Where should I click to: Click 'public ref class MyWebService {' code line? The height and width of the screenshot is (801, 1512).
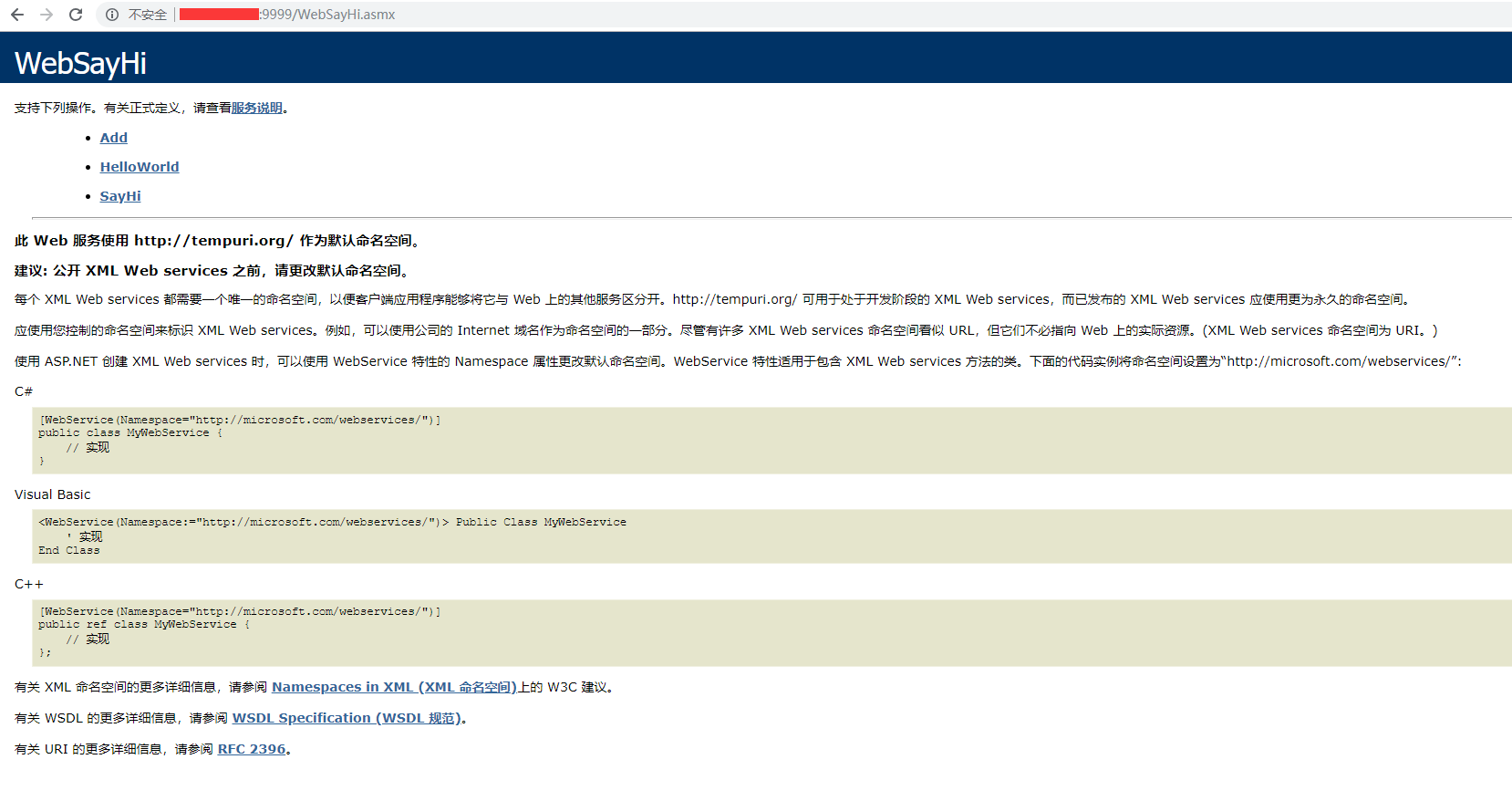(144, 625)
